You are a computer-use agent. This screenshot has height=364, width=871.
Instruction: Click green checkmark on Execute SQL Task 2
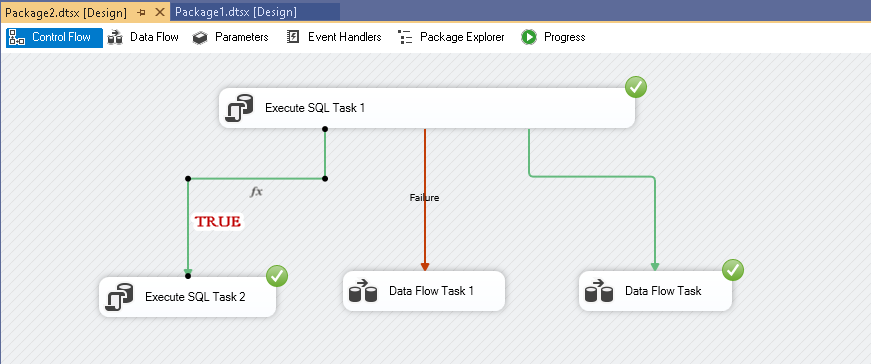pyautogui.click(x=277, y=276)
